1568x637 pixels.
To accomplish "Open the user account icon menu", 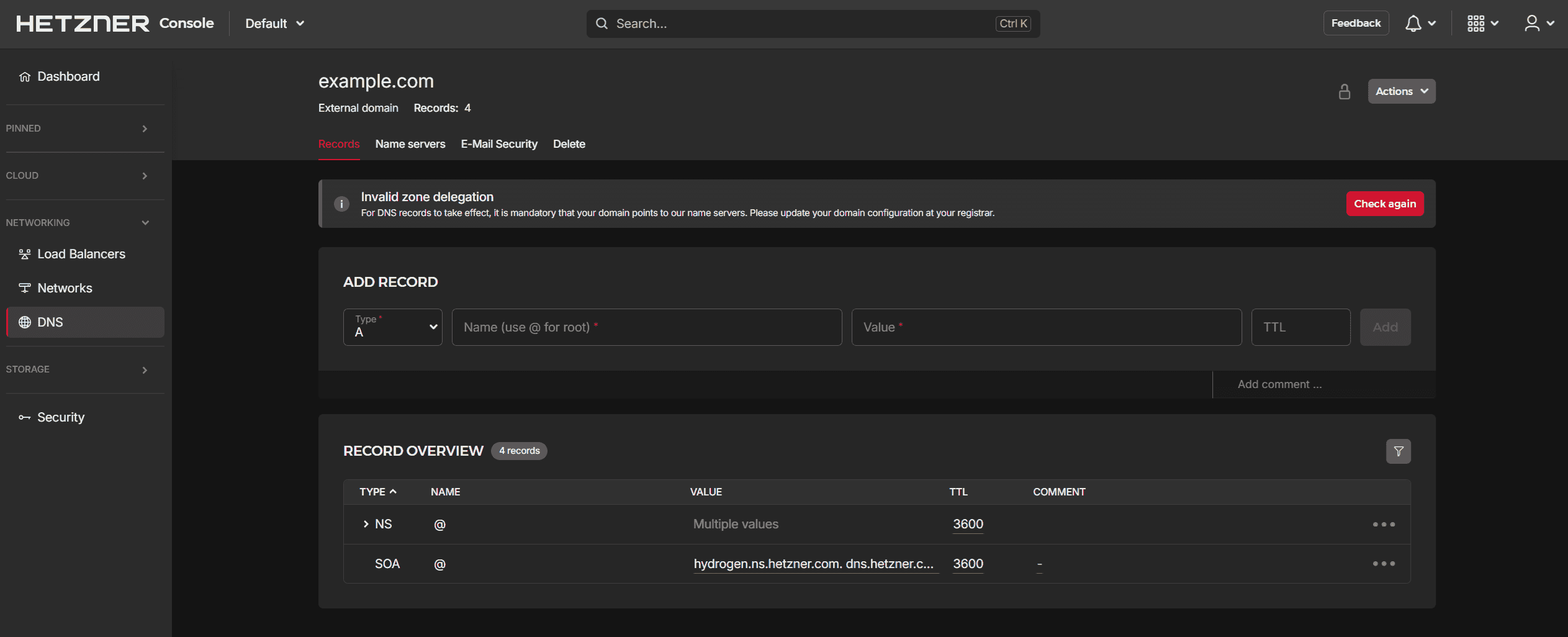I will click(1532, 24).
